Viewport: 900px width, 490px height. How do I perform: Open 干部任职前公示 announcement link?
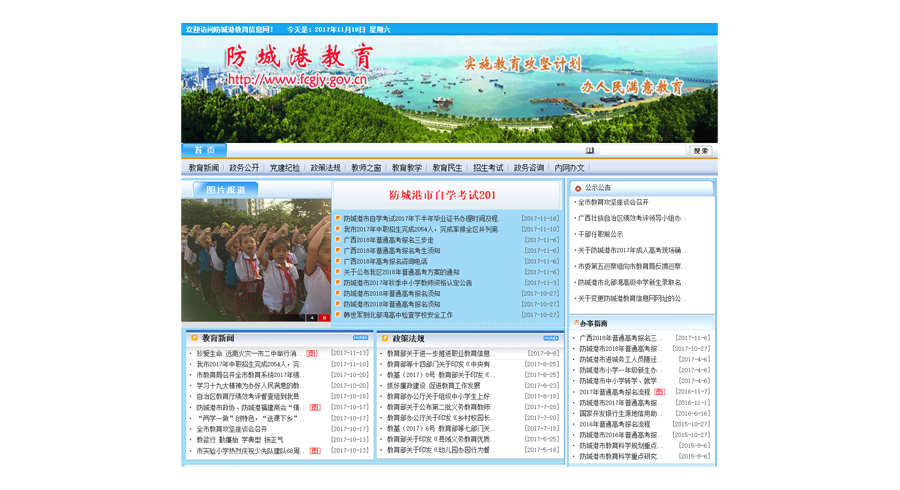[600, 234]
